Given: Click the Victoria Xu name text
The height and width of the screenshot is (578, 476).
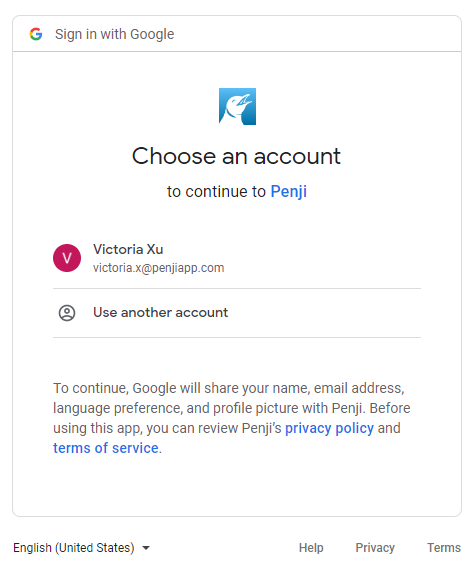Looking at the screenshot, I should 128,249.
